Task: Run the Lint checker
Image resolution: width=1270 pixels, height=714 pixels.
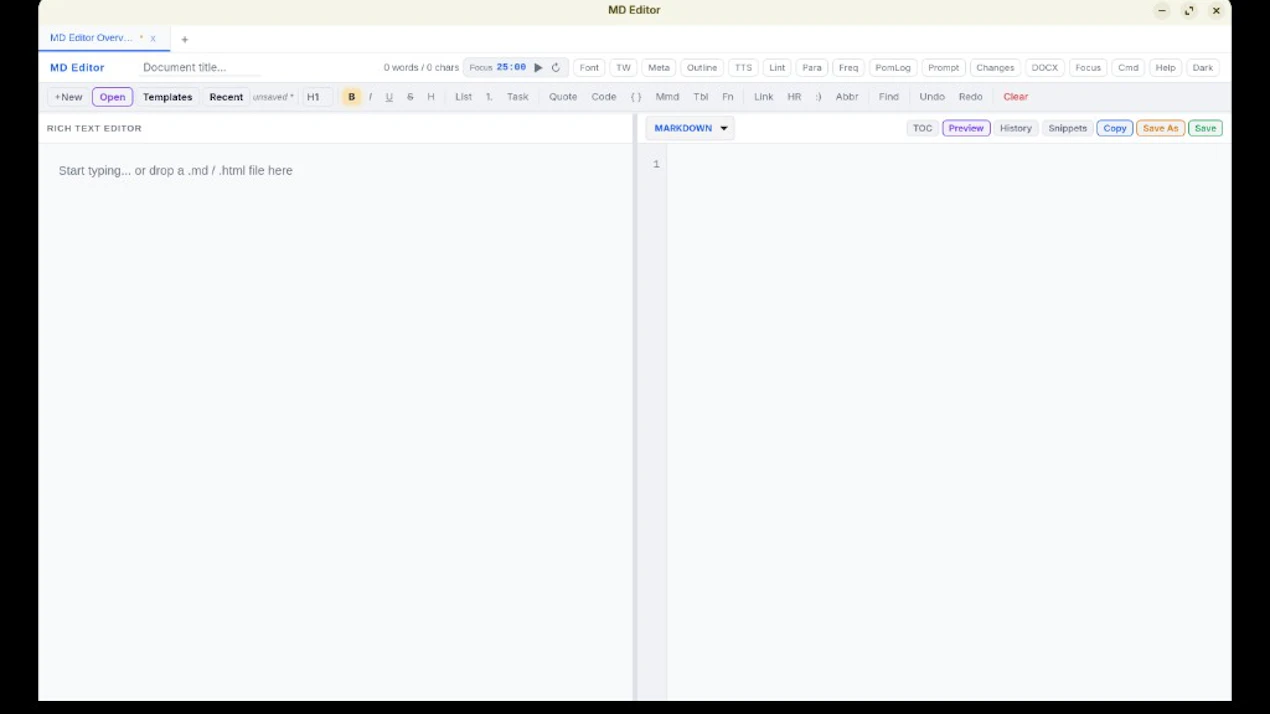Action: point(777,68)
